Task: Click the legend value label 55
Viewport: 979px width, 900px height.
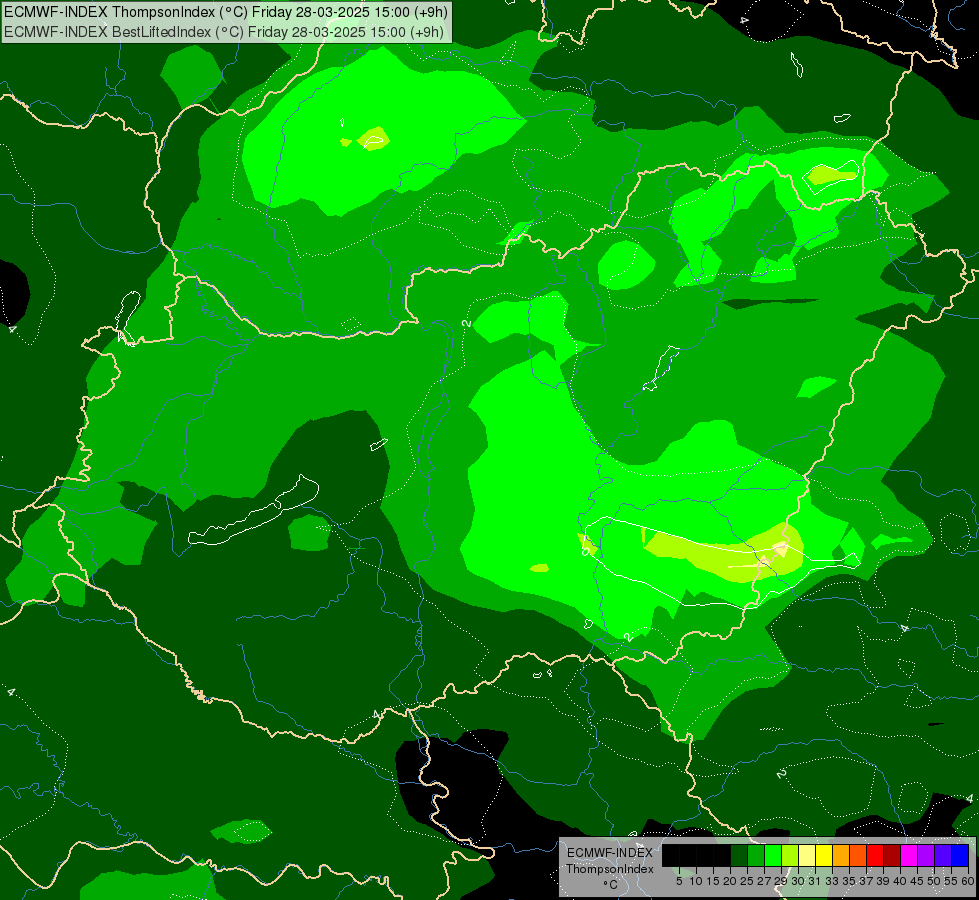Action: [952, 881]
